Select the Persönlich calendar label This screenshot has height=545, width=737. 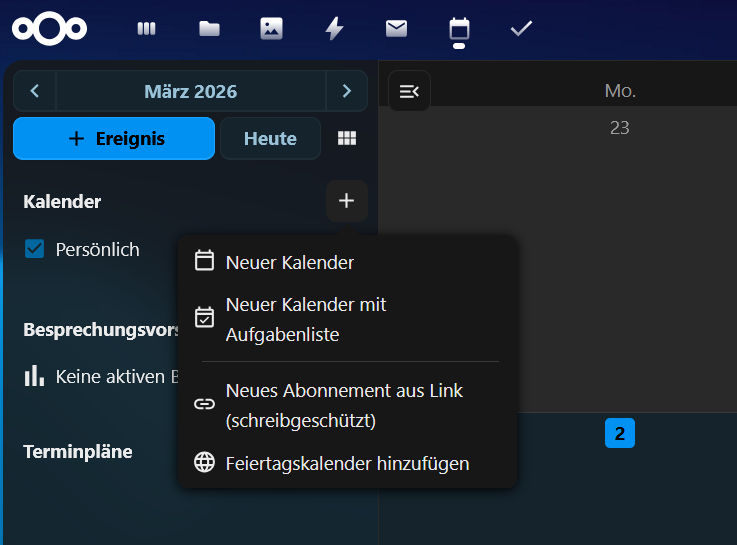[x=97, y=249]
